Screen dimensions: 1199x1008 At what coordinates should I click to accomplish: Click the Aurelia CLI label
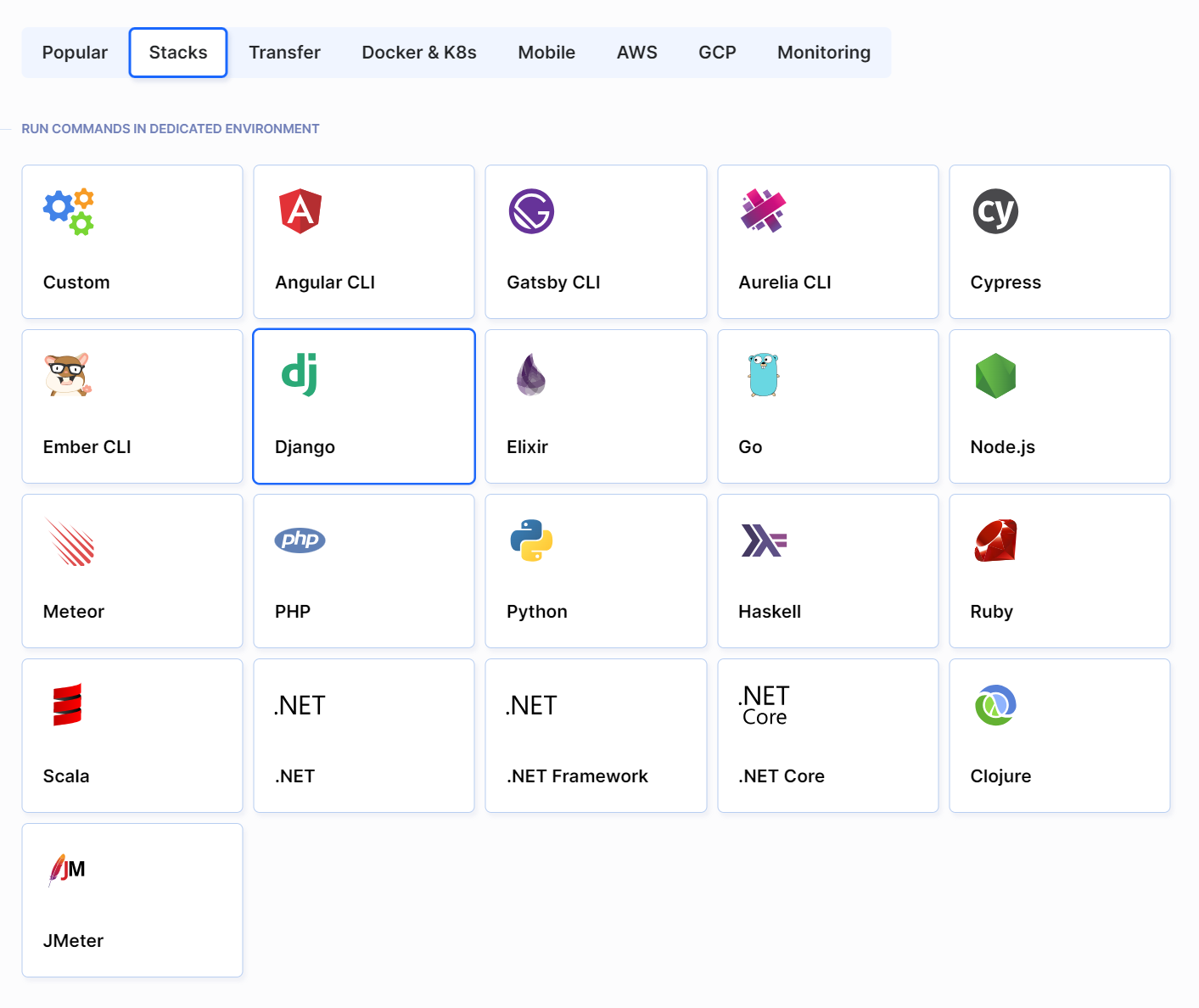point(785,283)
